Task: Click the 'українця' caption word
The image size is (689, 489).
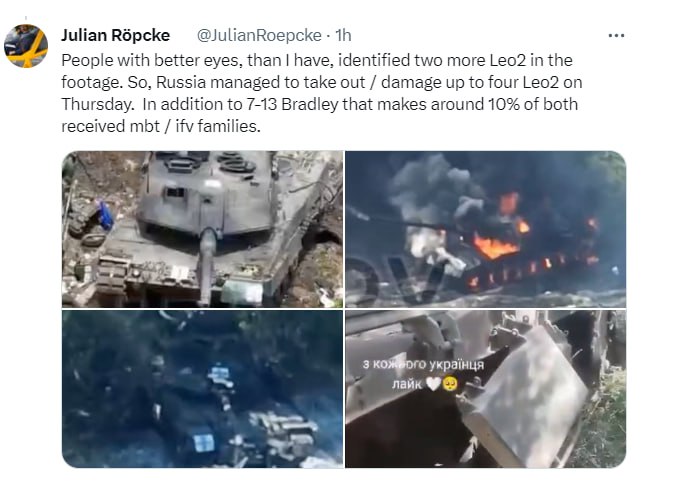Action: 456,365
